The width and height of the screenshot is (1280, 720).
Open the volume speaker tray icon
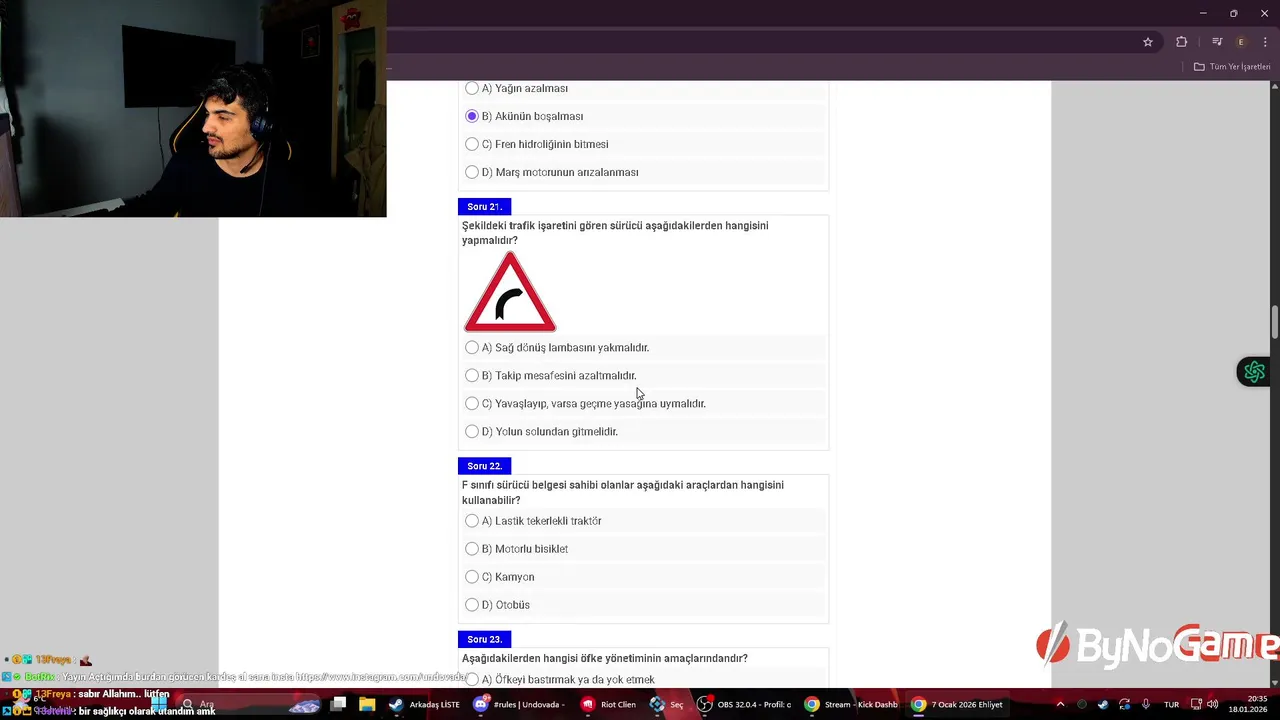click(x=1212, y=704)
